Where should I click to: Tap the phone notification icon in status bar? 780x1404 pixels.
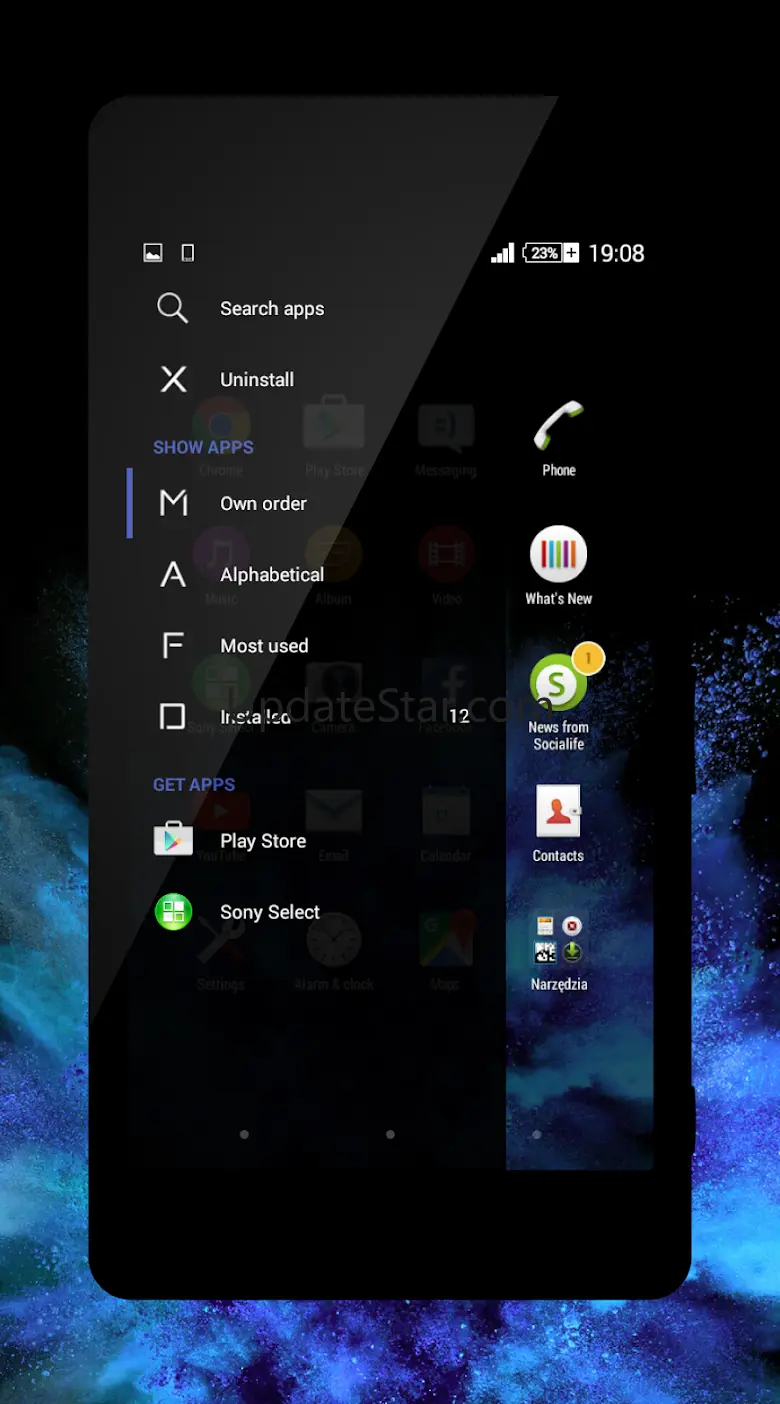coord(187,253)
